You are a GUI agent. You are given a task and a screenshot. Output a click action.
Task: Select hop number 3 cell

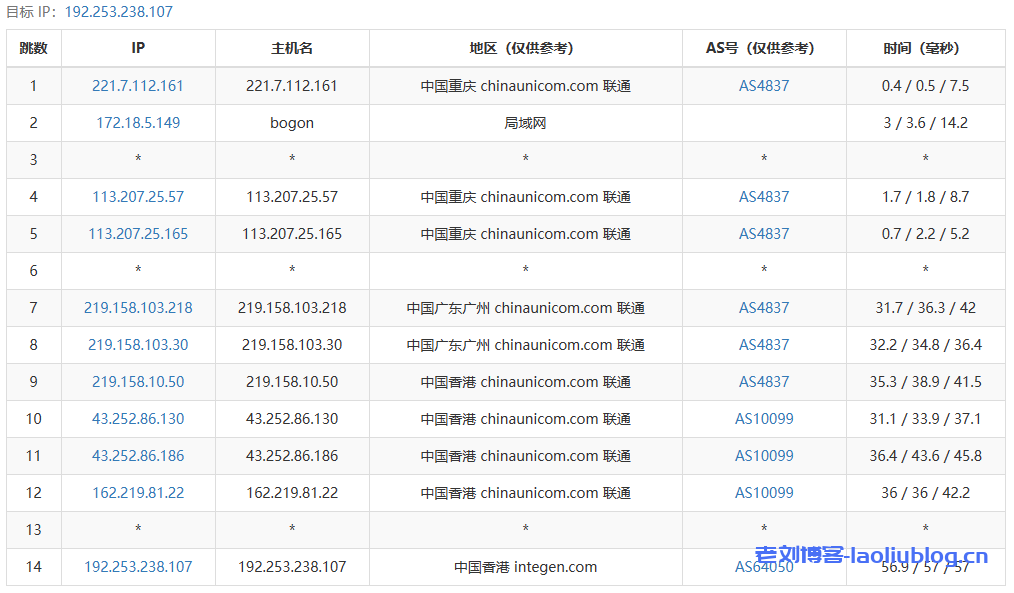(x=34, y=159)
